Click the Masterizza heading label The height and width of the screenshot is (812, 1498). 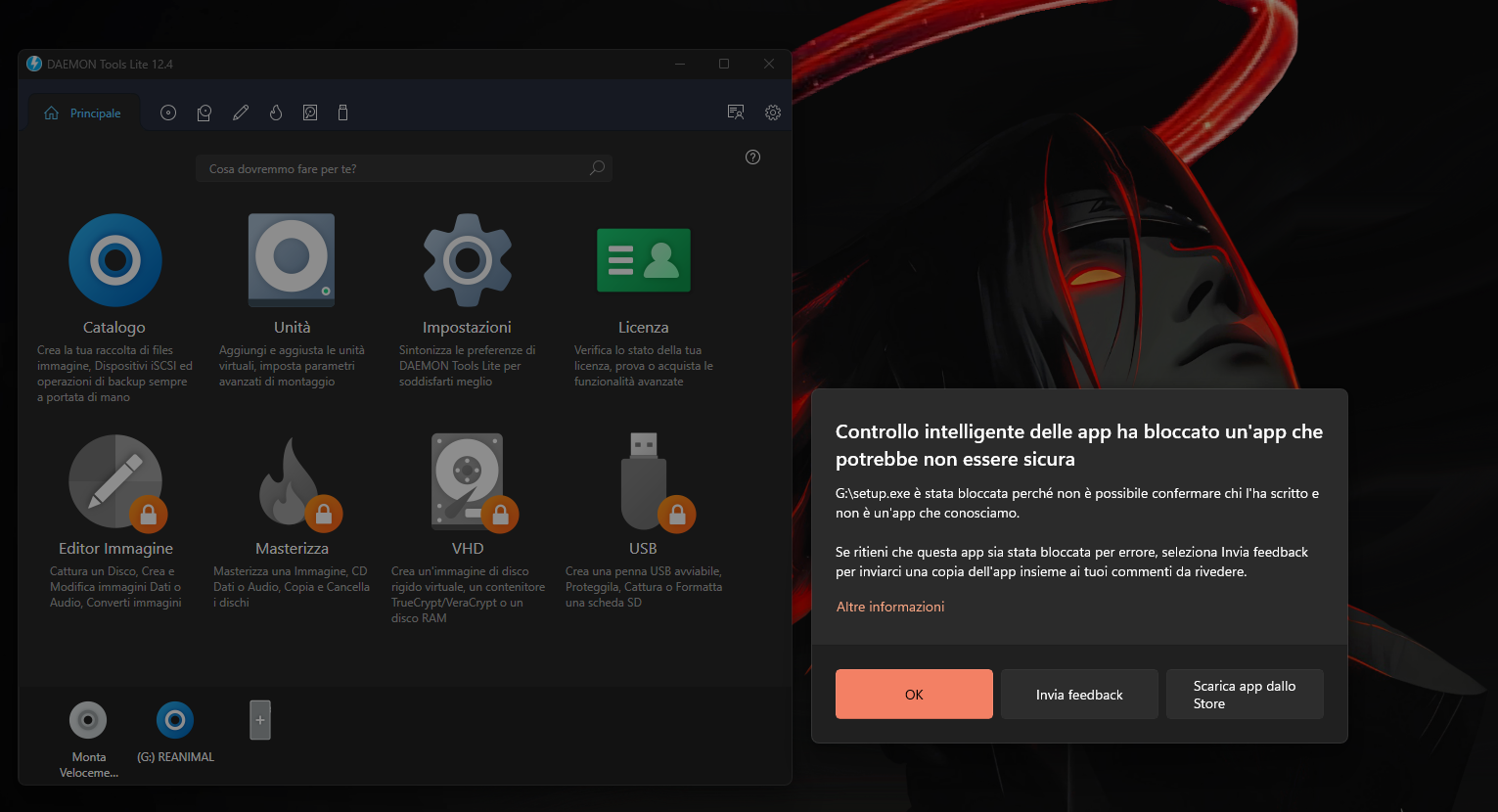pos(292,549)
